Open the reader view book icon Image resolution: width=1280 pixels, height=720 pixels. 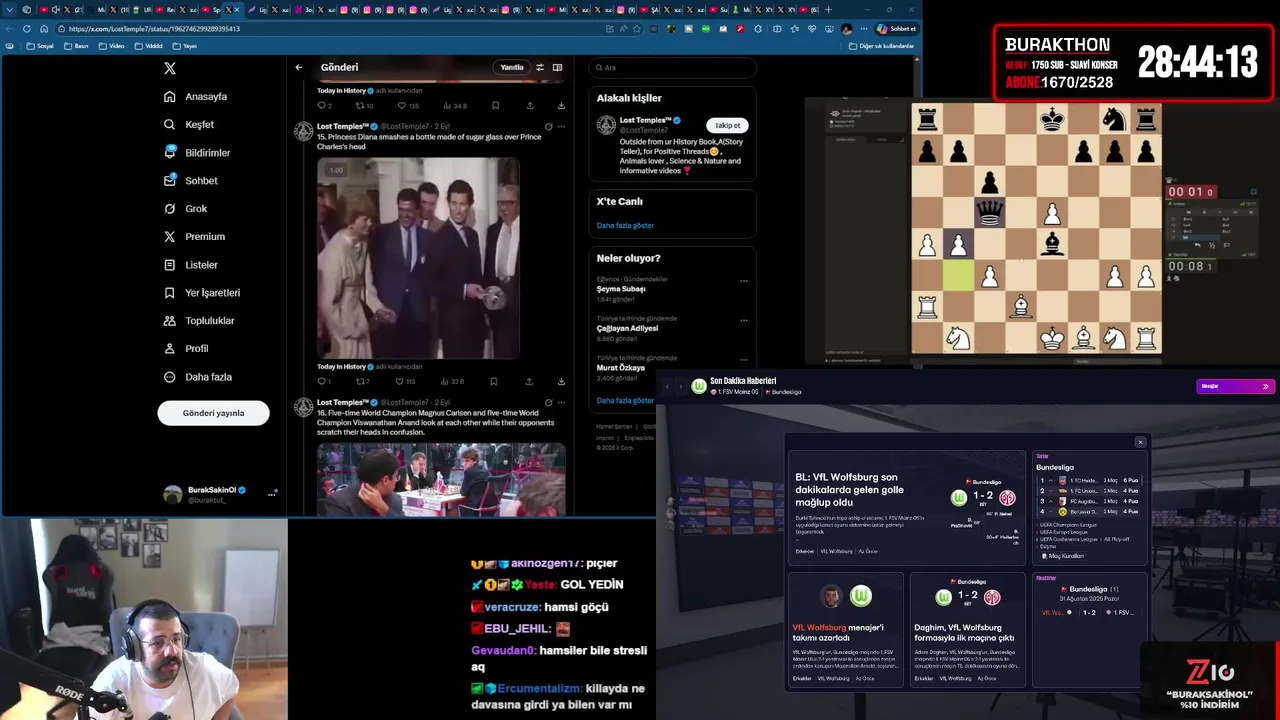[557, 67]
